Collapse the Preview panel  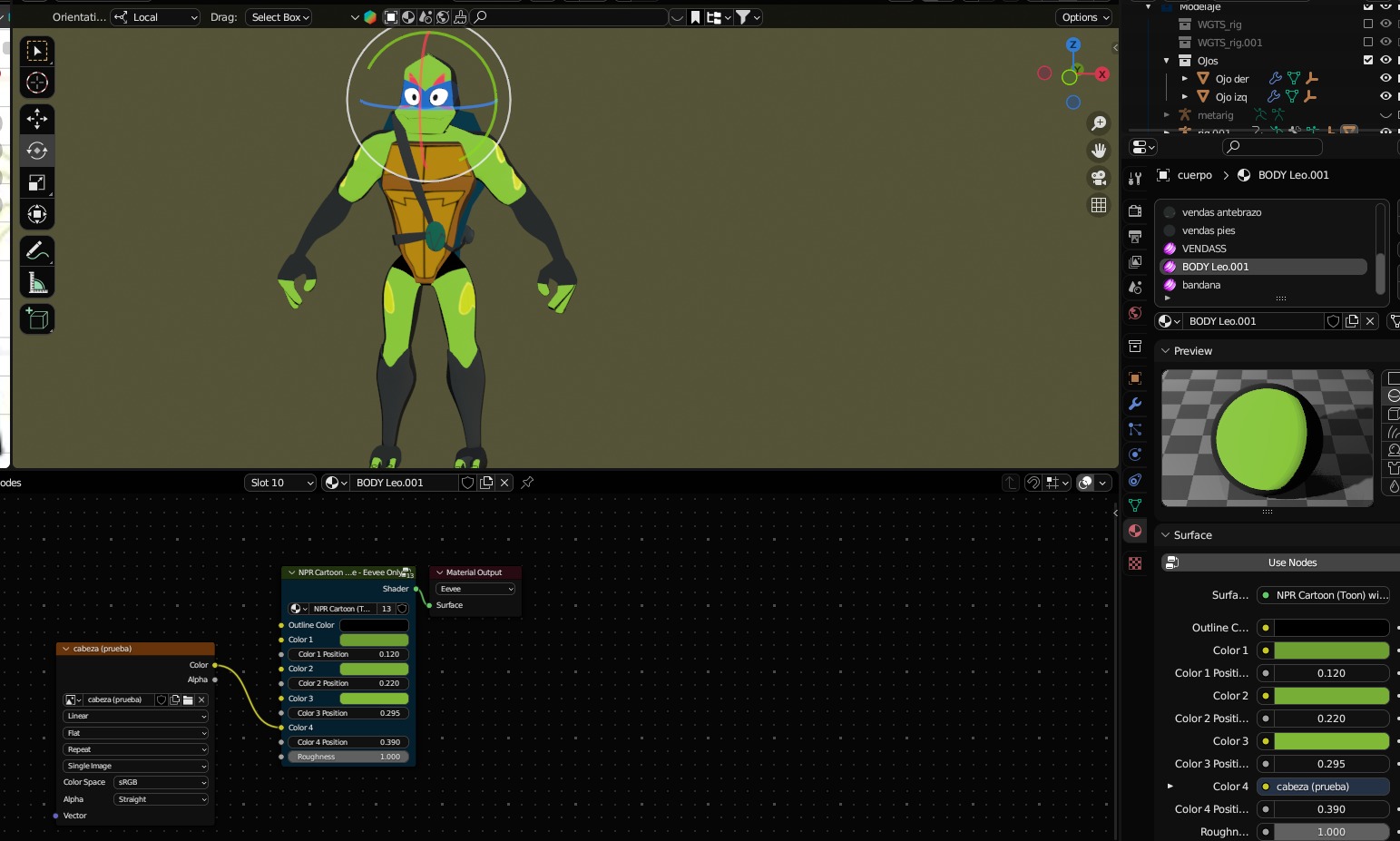(x=1166, y=351)
